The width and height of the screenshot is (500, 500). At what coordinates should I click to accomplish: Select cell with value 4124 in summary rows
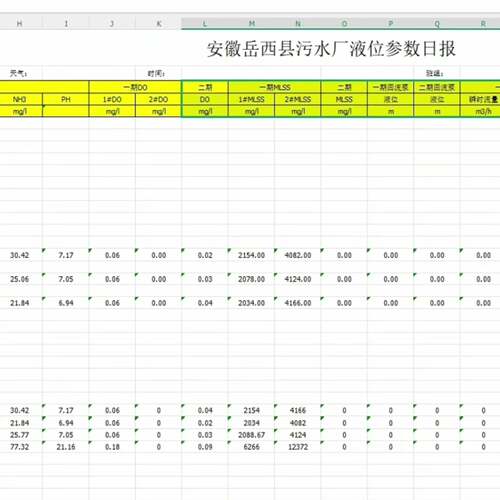pyautogui.click(x=298, y=435)
